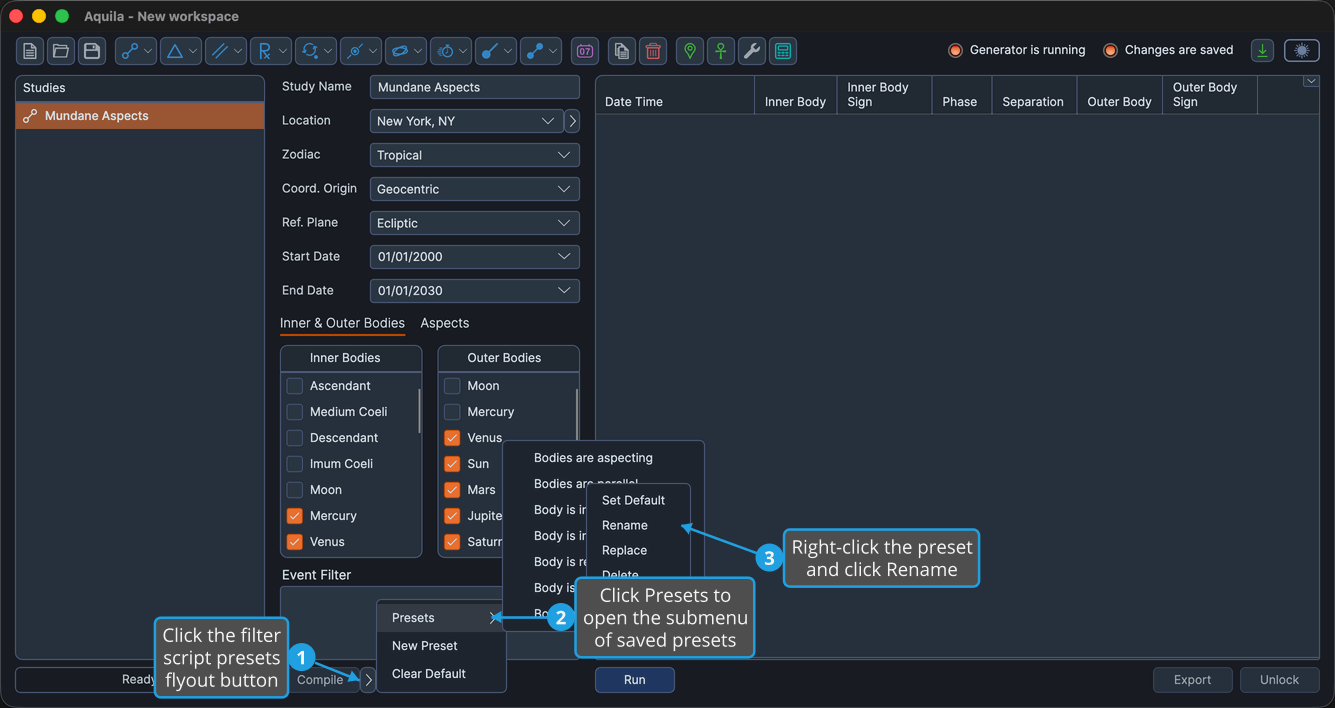Screen dimensions: 1335x708
Task: Click the orbit crossing line study icon
Action: click(x=355, y=51)
